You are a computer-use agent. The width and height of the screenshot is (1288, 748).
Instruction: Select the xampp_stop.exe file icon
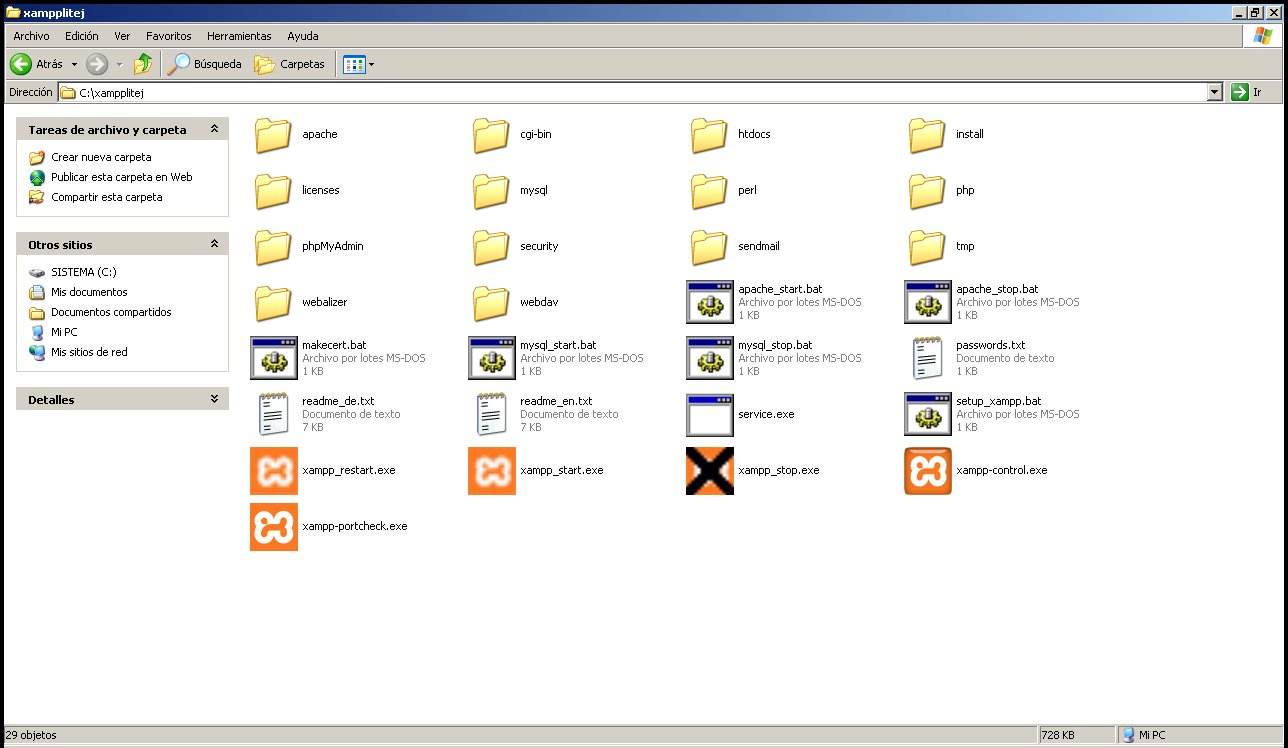point(709,470)
